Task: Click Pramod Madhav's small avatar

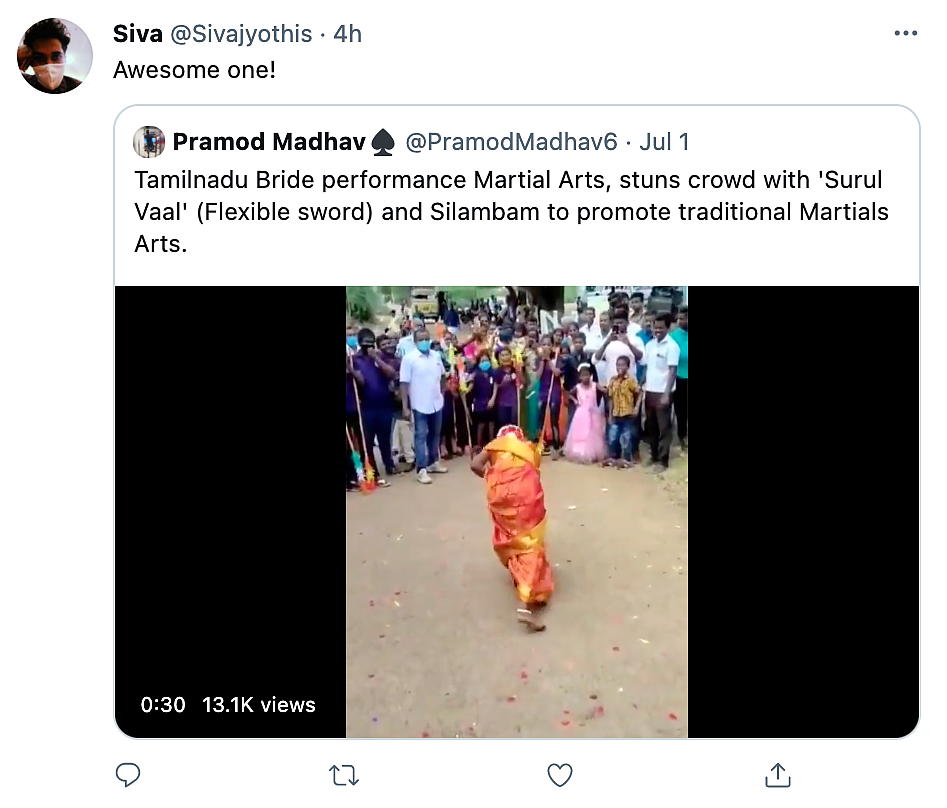Action: pos(149,142)
